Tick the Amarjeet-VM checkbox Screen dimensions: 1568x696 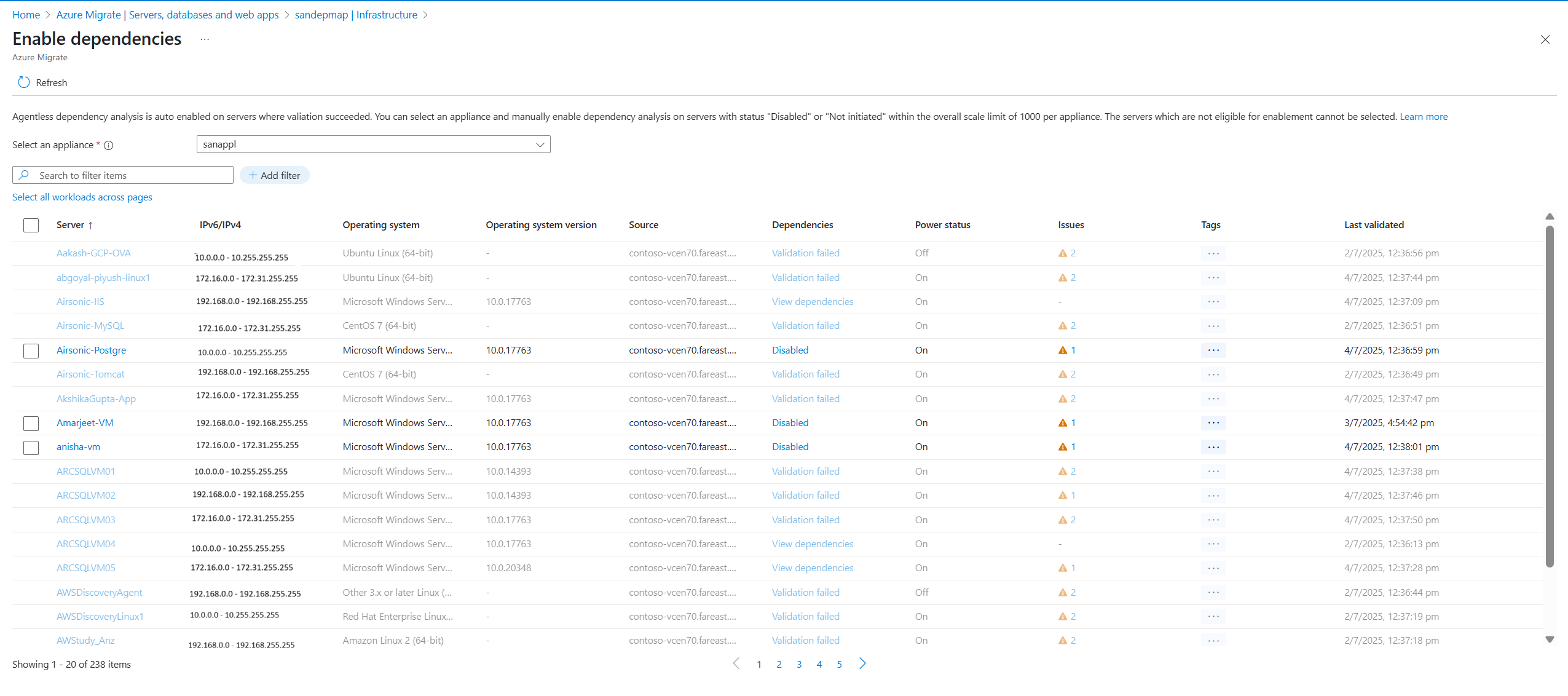click(x=31, y=423)
